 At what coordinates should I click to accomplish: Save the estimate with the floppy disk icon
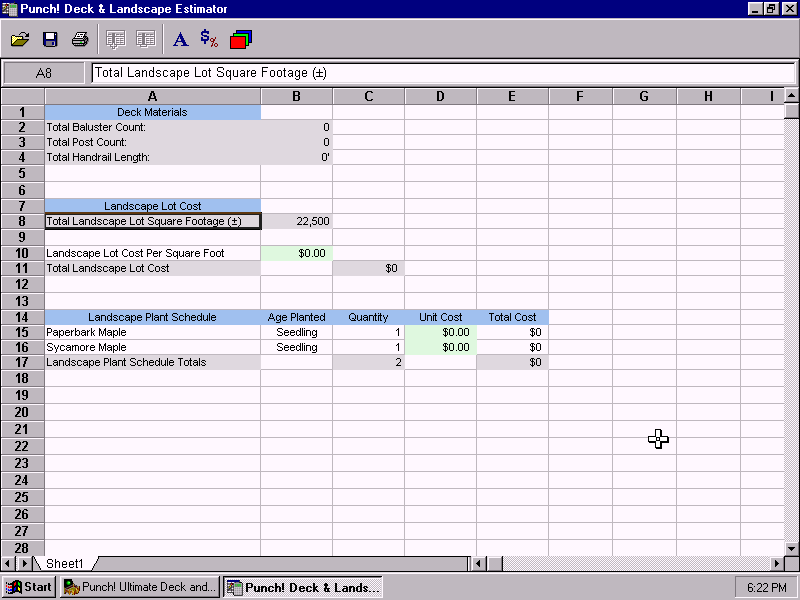tap(50, 39)
